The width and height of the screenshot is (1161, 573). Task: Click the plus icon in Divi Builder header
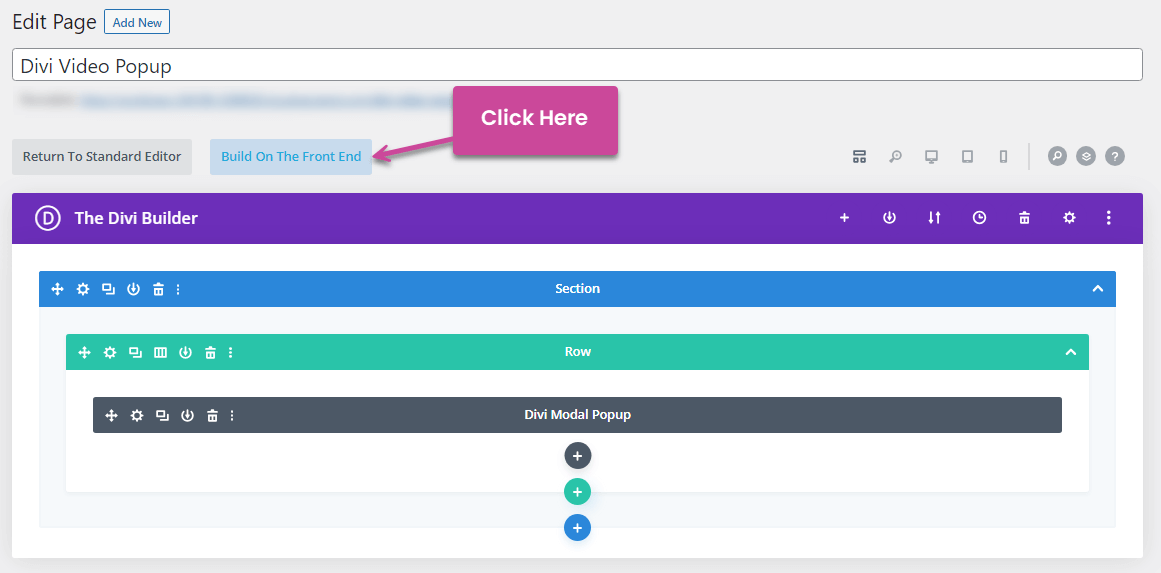pyautogui.click(x=844, y=218)
